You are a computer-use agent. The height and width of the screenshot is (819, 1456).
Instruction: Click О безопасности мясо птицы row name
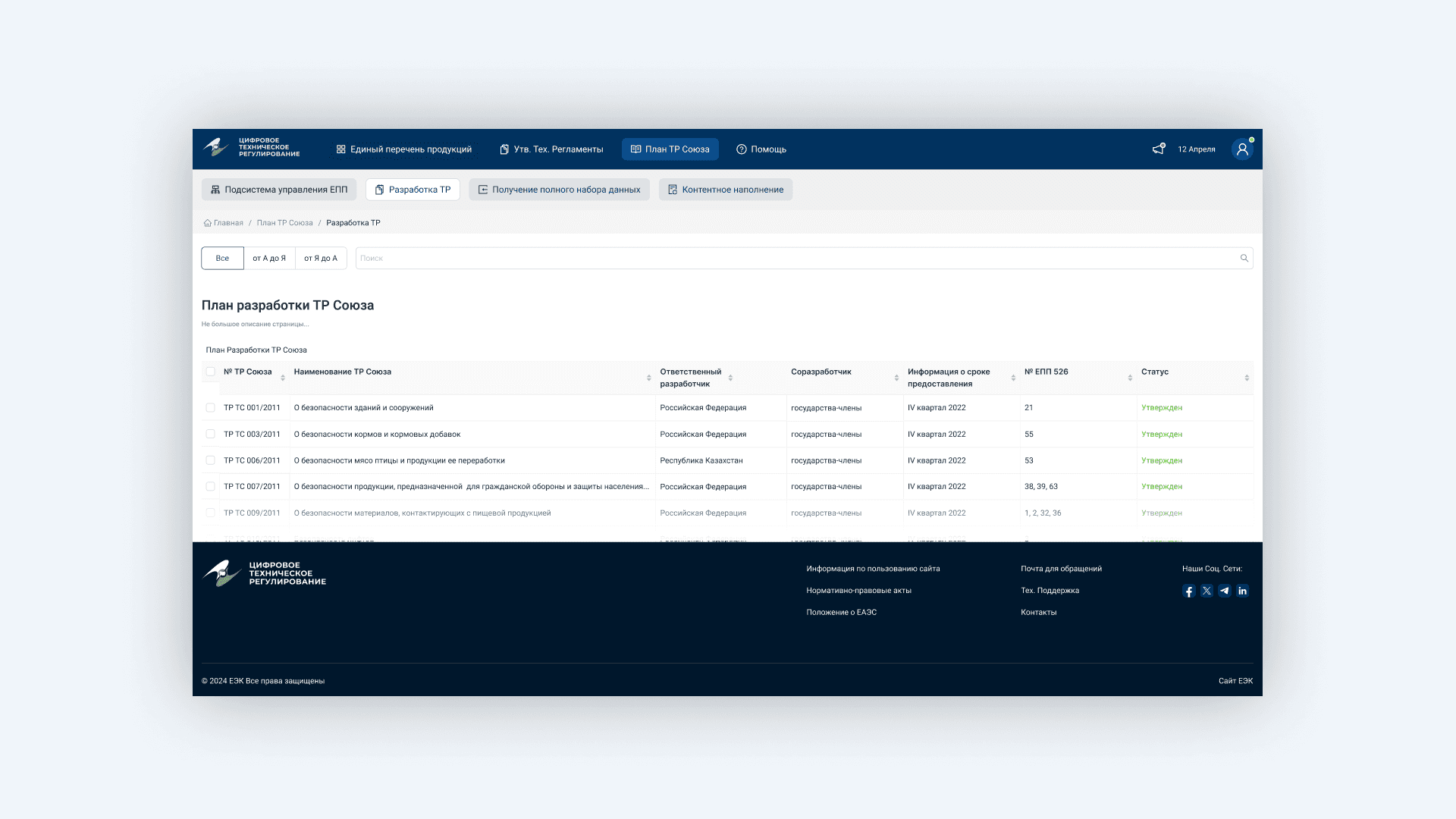399,460
